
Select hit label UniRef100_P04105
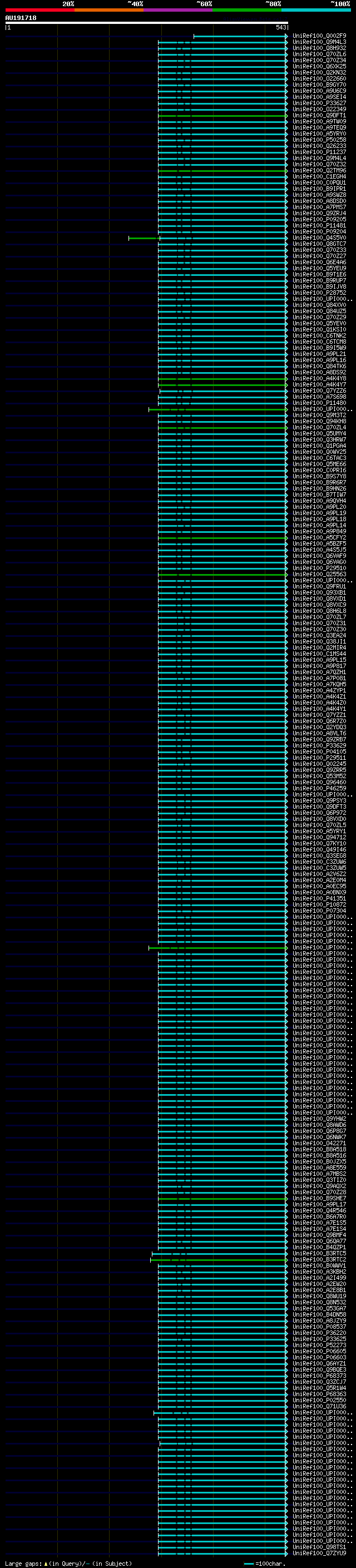pyautogui.click(x=319, y=752)
